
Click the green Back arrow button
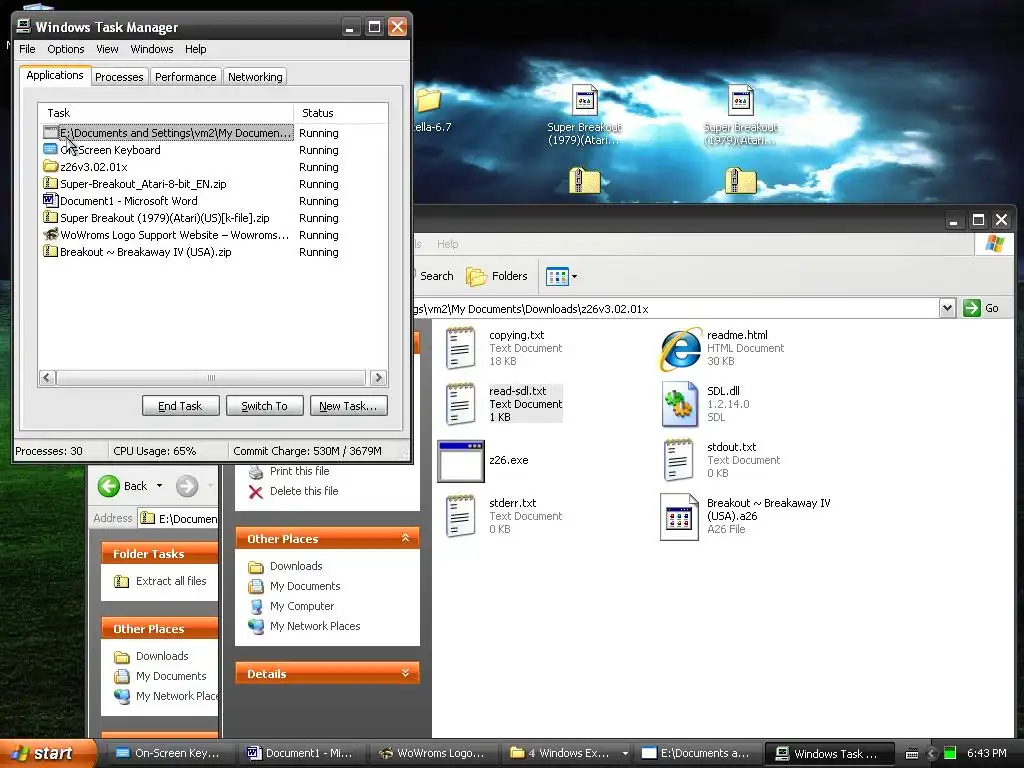click(x=109, y=486)
